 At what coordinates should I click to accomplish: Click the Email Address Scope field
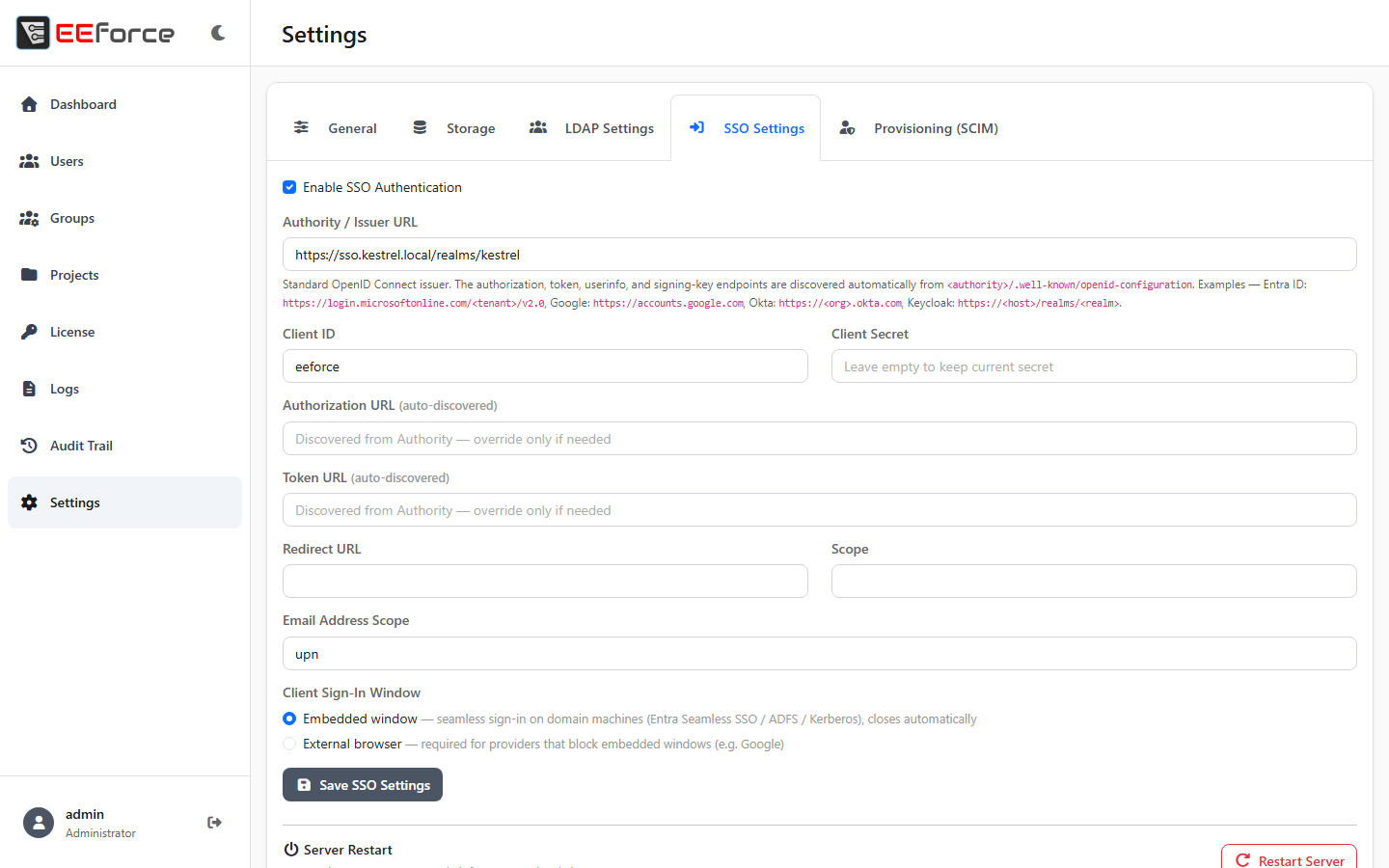click(820, 654)
